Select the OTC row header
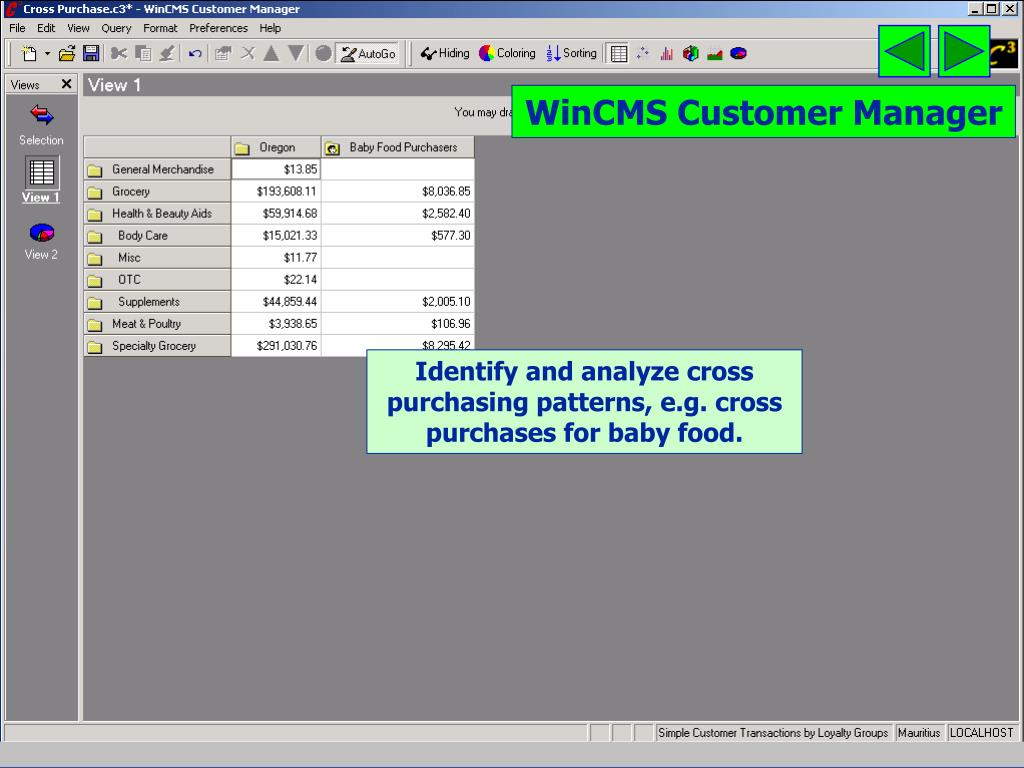Image resolution: width=1024 pixels, height=768 pixels. (157, 280)
